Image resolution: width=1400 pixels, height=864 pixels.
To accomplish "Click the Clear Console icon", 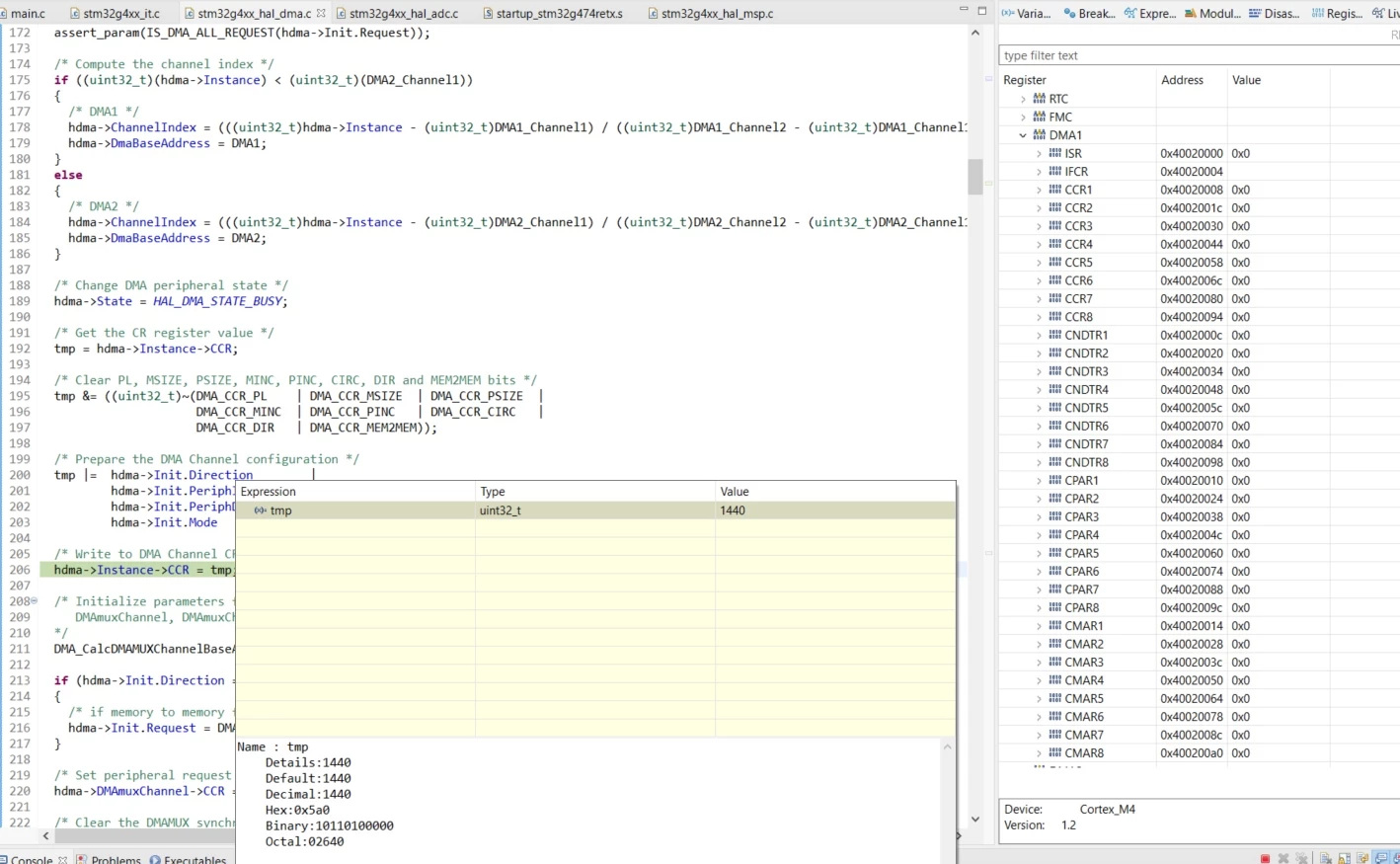I will [x=1326, y=858].
